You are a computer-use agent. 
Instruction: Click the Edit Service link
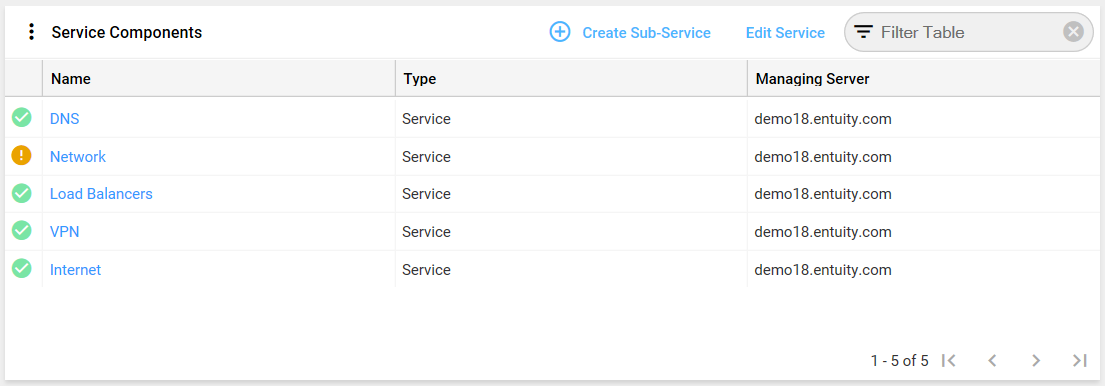[x=785, y=33]
